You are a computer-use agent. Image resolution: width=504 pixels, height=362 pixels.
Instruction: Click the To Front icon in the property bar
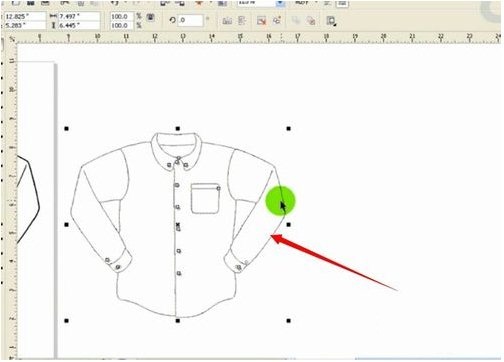tap(296, 21)
